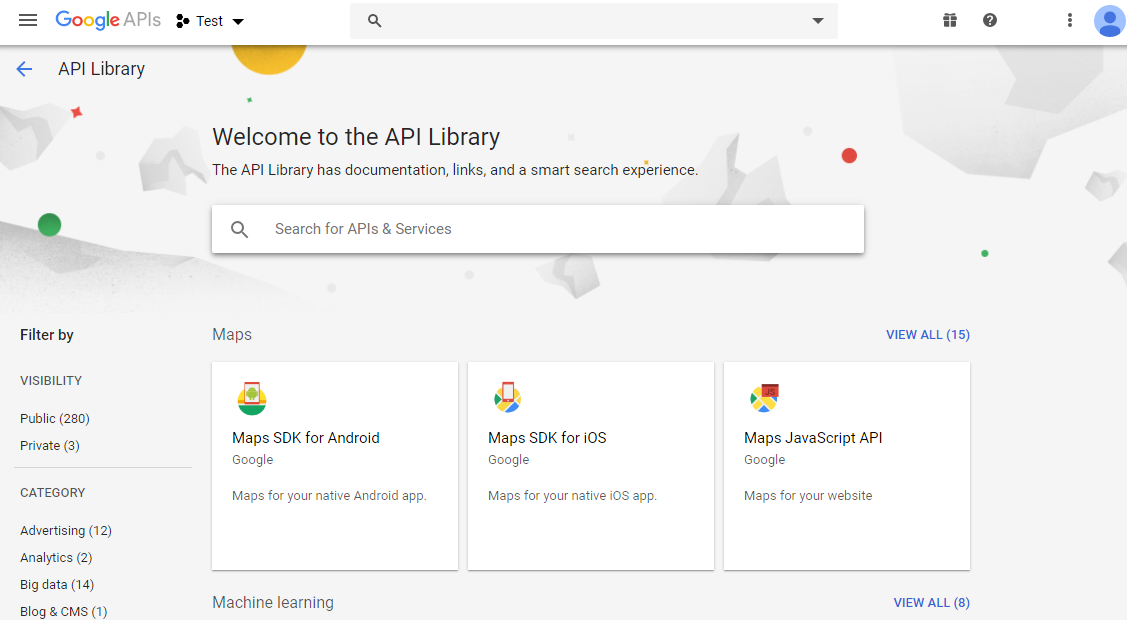Open the gift free trial icon
1127x620 pixels.
[x=950, y=20]
